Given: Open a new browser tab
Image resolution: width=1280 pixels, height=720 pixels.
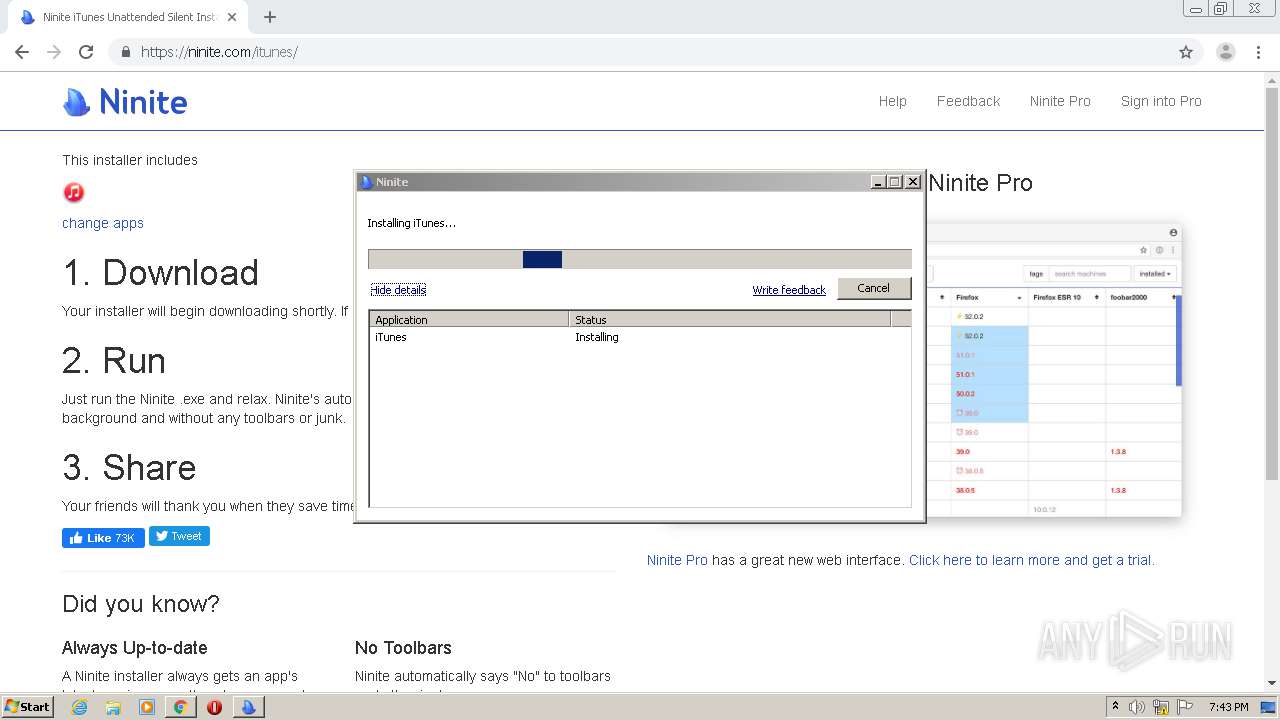Looking at the screenshot, I should coord(270,17).
